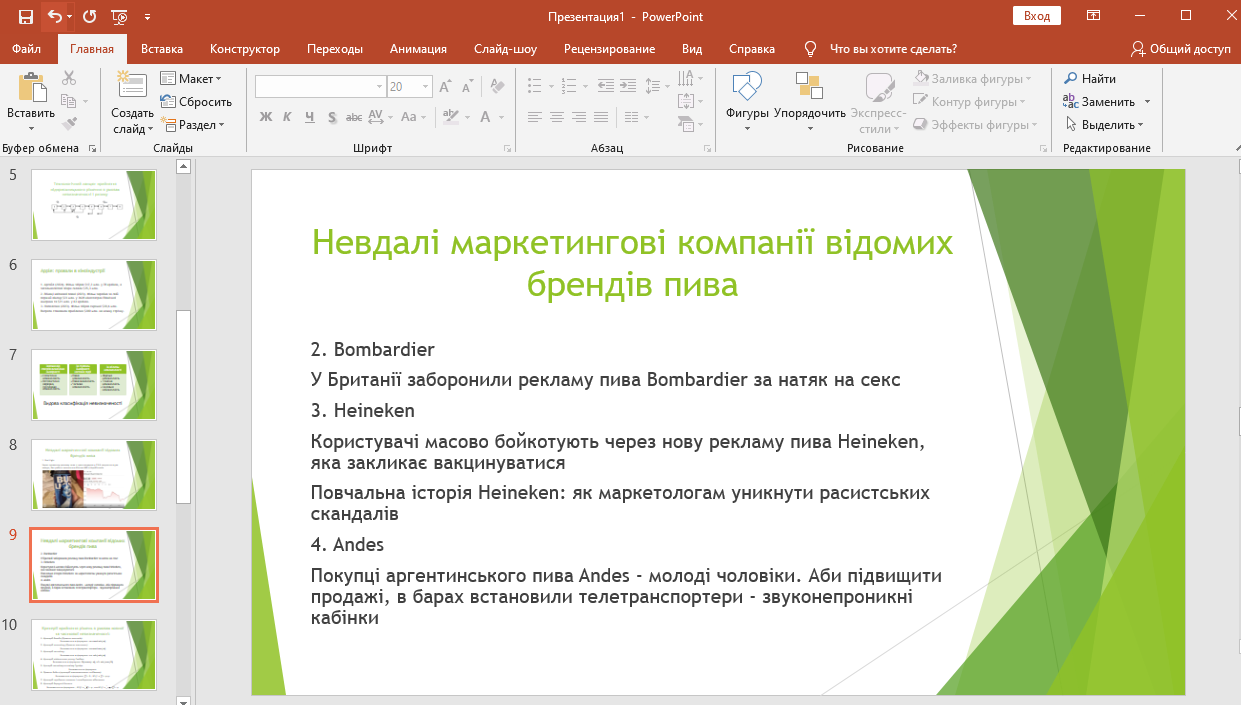Center text in paragraph group

coord(557,117)
